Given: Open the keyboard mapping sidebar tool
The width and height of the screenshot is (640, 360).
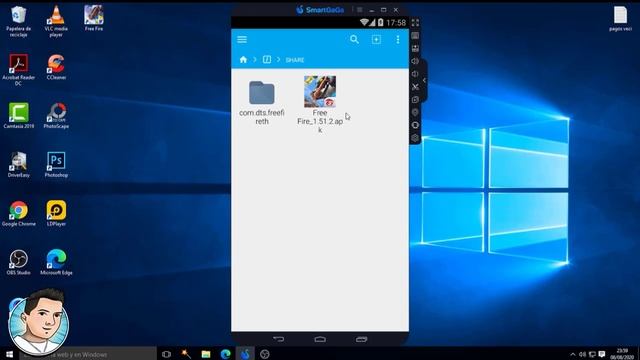Looking at the screenshot, I should 415,36.
